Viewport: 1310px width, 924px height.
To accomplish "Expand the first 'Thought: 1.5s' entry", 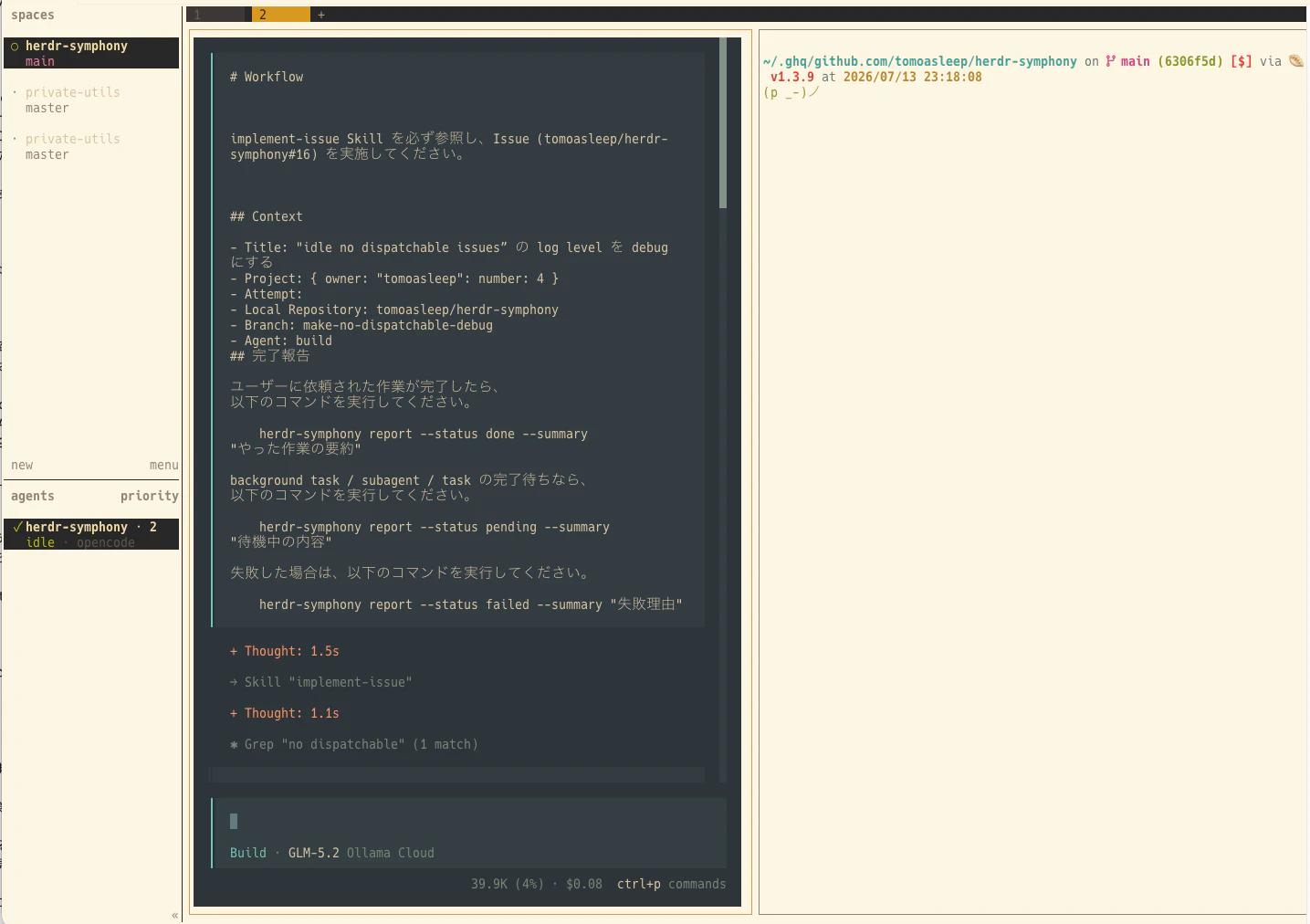I will coord(285,651).
